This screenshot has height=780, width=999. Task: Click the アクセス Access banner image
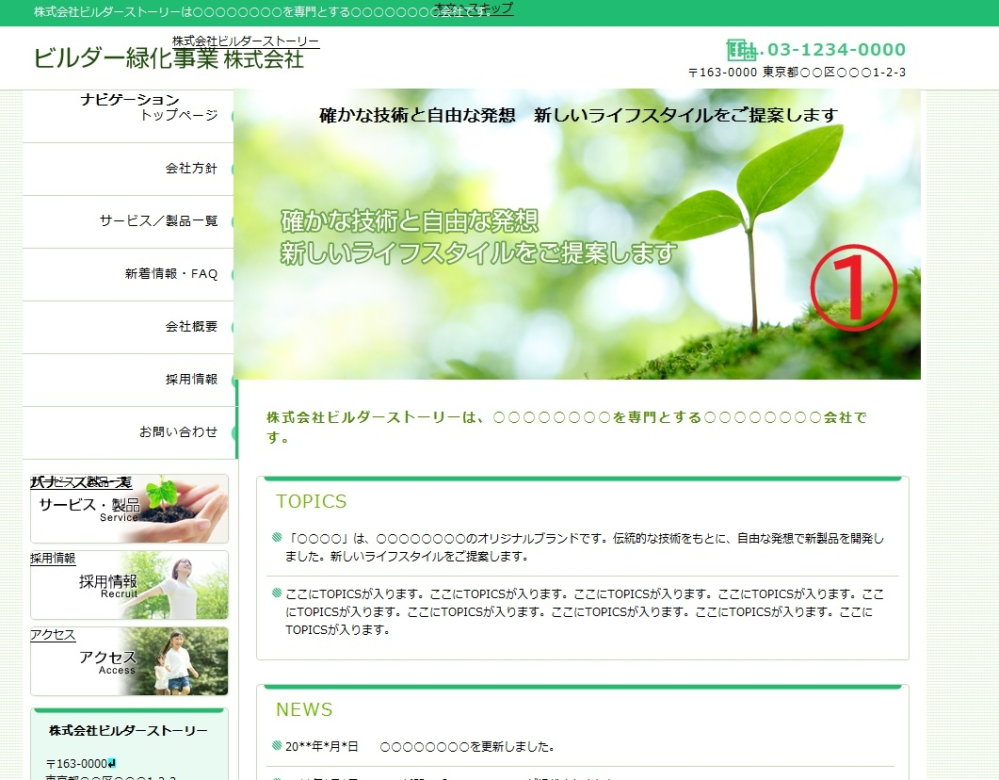pyautogui.click(x=129, y=661)
